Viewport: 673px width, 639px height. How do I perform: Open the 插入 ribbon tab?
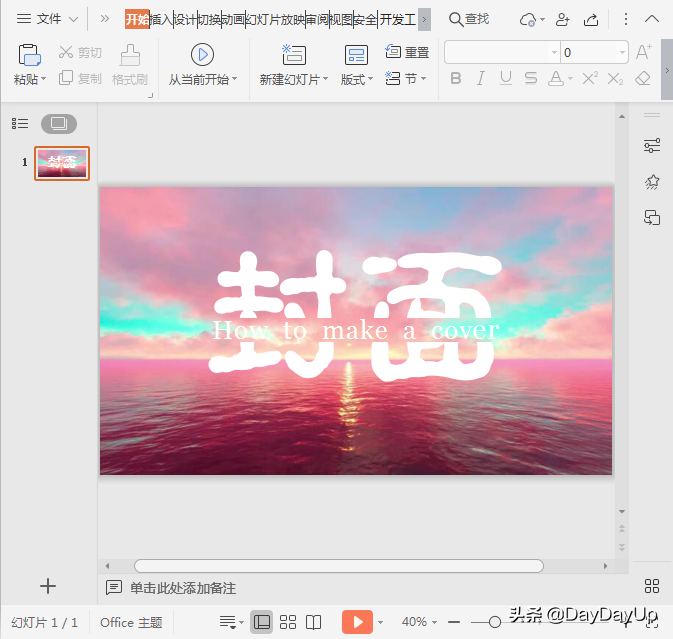tap(161, 19)
